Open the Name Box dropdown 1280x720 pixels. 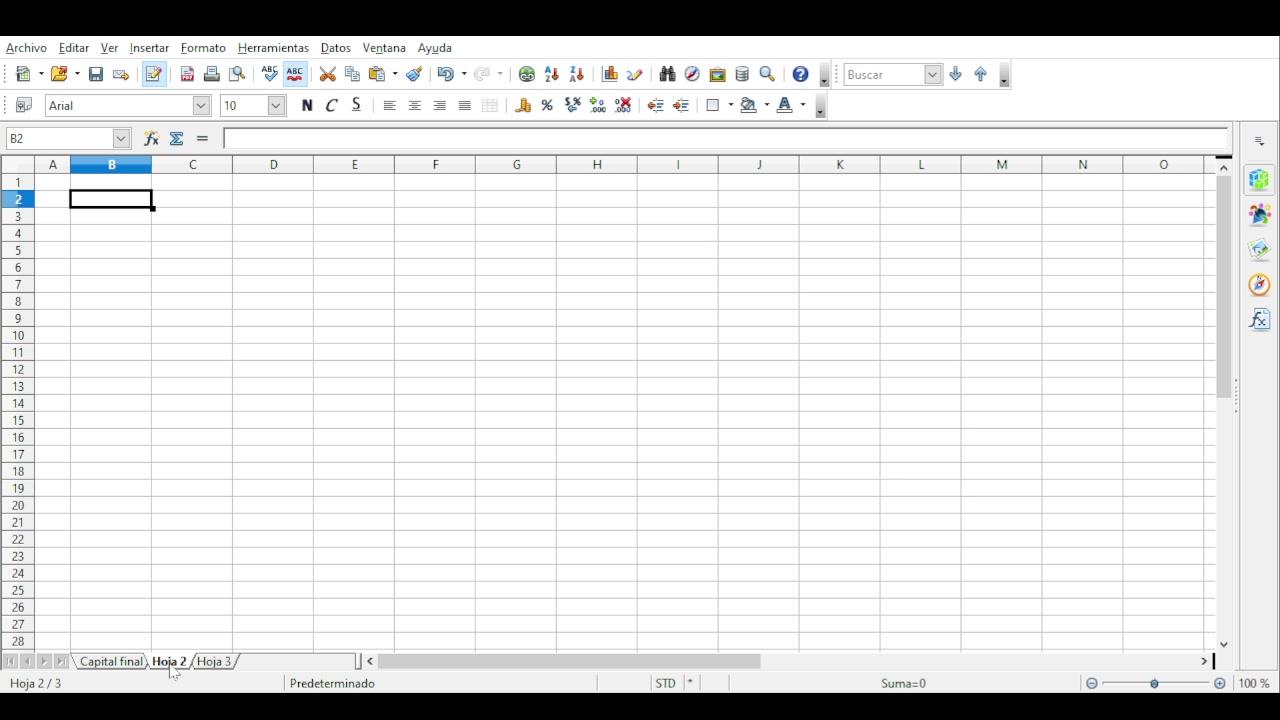coord(121,139)
